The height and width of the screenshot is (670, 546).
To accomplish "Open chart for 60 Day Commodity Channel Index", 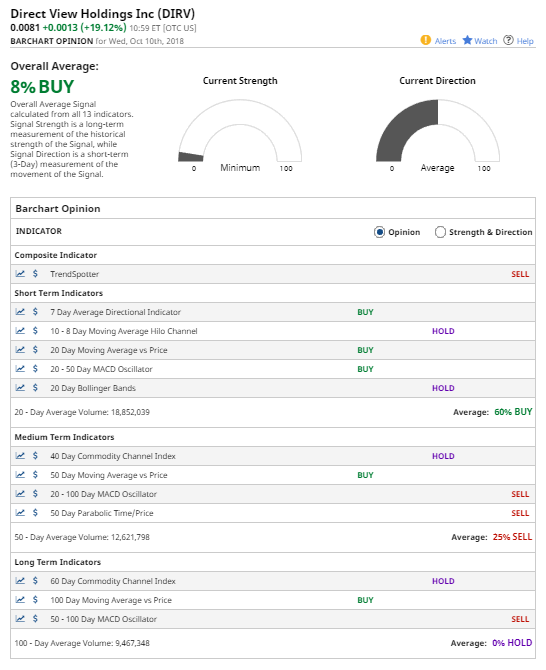I will click(20, 581).
